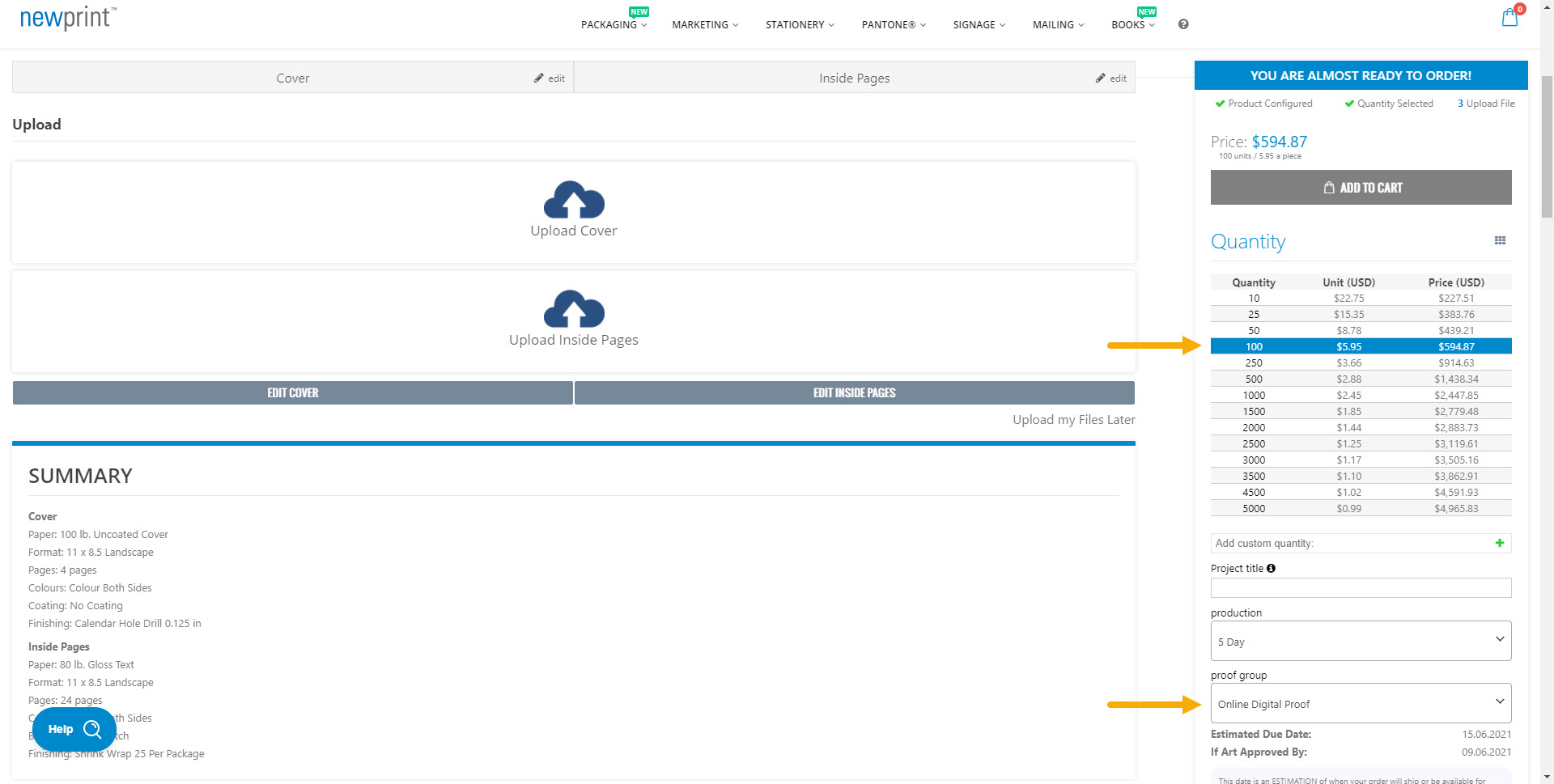
Task: Click the green plus to add custom quantity
Action: point(1500,543)
